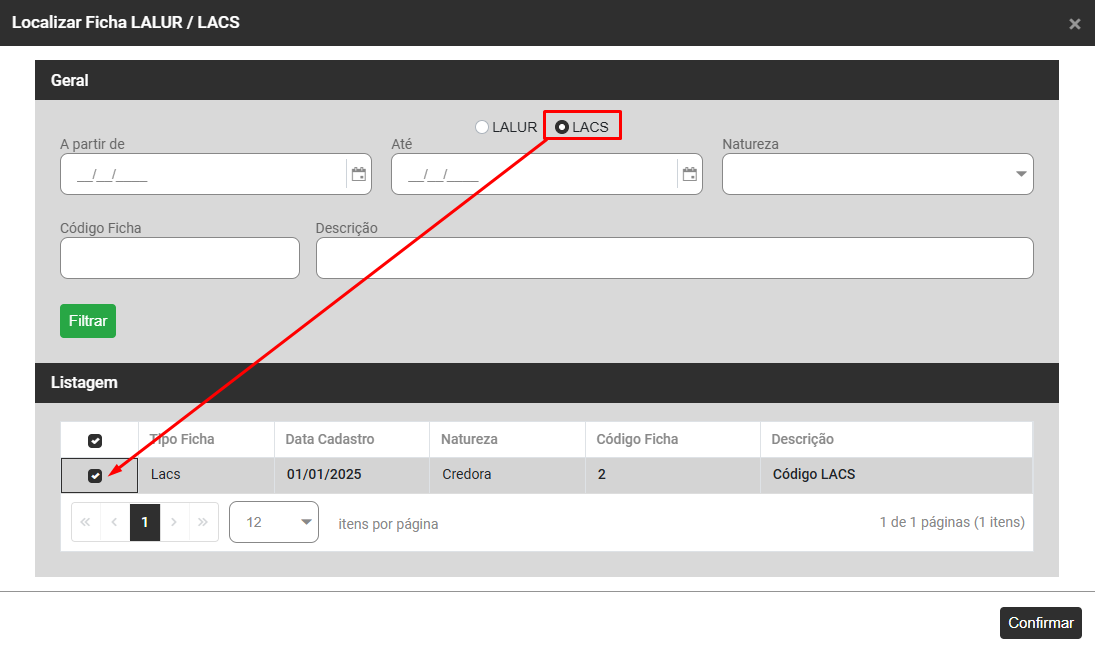Screen dimensions: 1095x651
Task: Sort by Natureza column header
Action: [508, 439]
